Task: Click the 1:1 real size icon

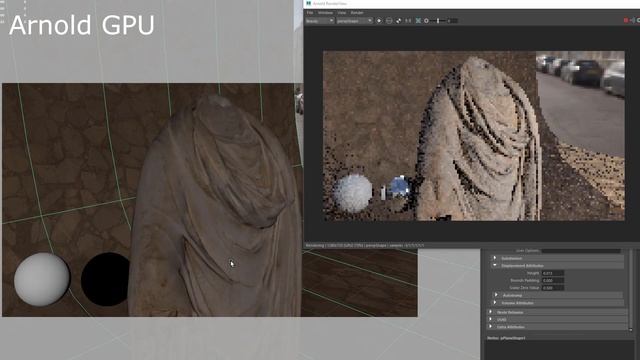Action: click(x=408, y=20)
